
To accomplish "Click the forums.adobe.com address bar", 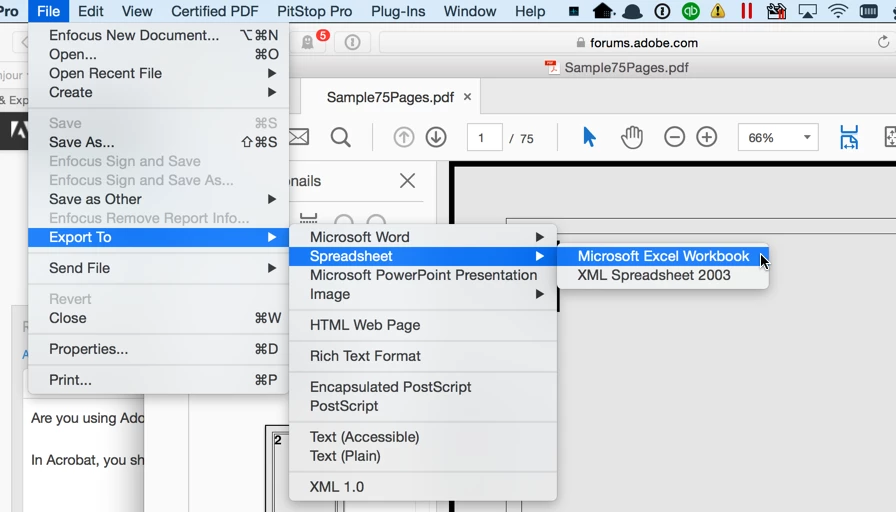I will click(x=635, y=42).
